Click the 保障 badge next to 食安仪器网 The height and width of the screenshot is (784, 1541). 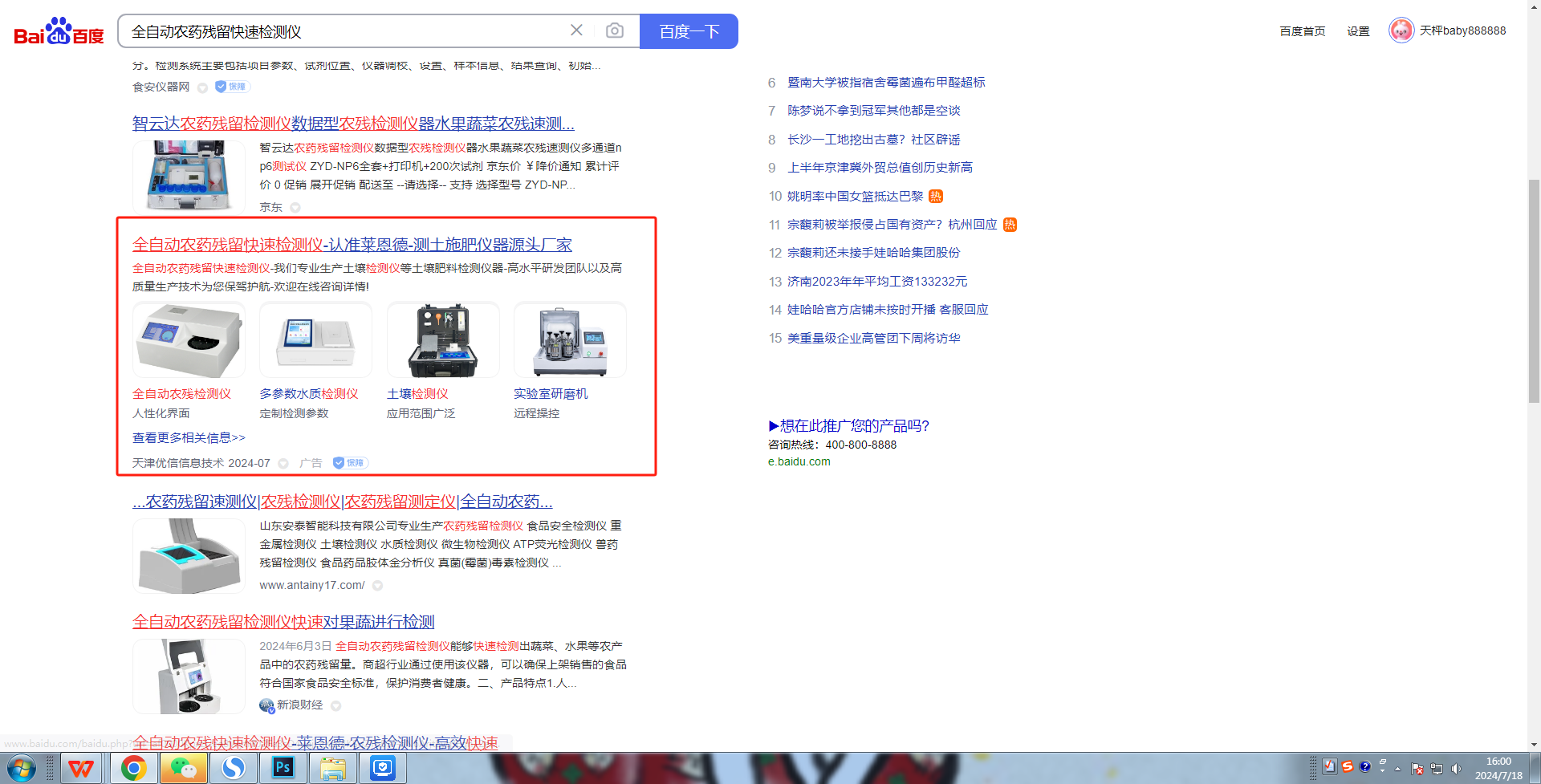233,87
